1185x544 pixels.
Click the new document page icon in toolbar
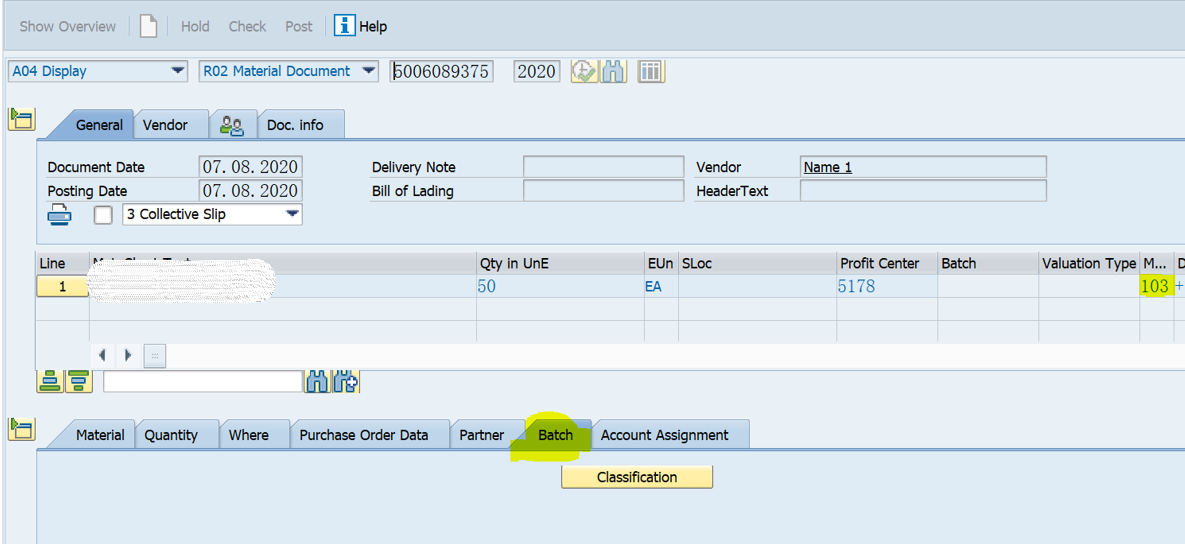[148, 26]
